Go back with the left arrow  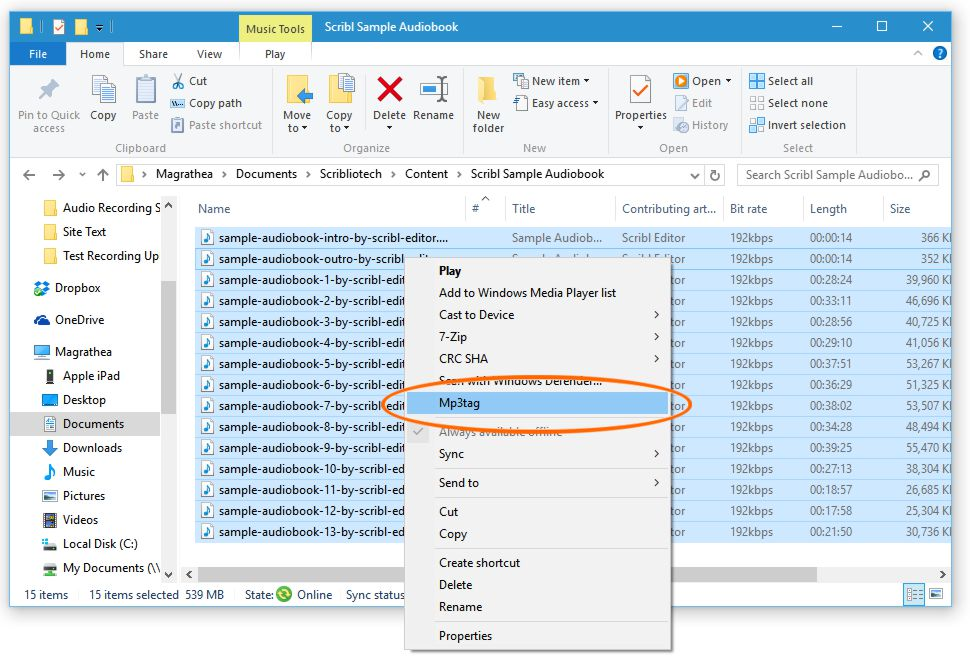(x=29, y=175)
